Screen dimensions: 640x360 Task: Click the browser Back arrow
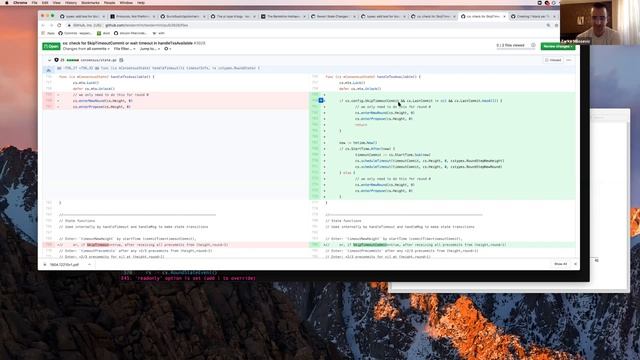pyautogui.click(x=43, y=25)
